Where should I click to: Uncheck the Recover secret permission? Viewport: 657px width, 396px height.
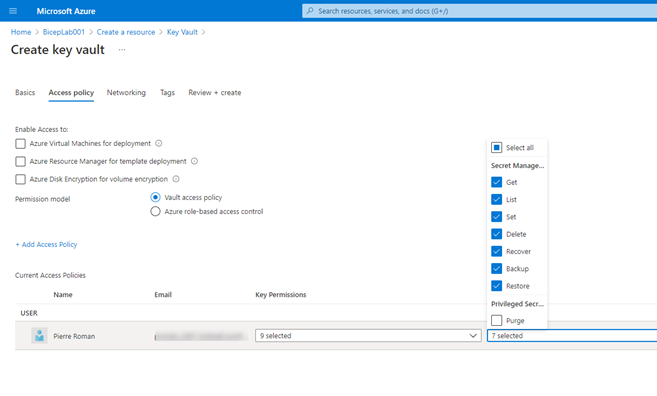[497, 251]
